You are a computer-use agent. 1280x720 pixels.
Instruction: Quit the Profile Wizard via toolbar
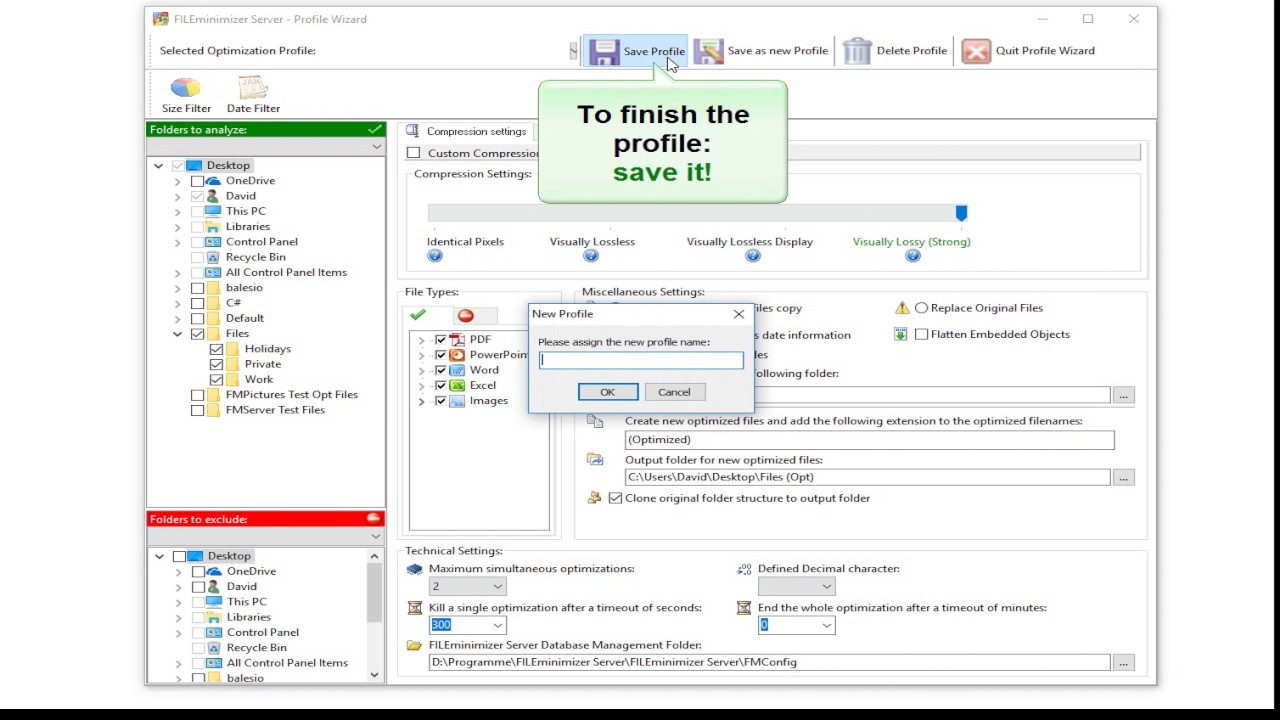(1029, 51)
